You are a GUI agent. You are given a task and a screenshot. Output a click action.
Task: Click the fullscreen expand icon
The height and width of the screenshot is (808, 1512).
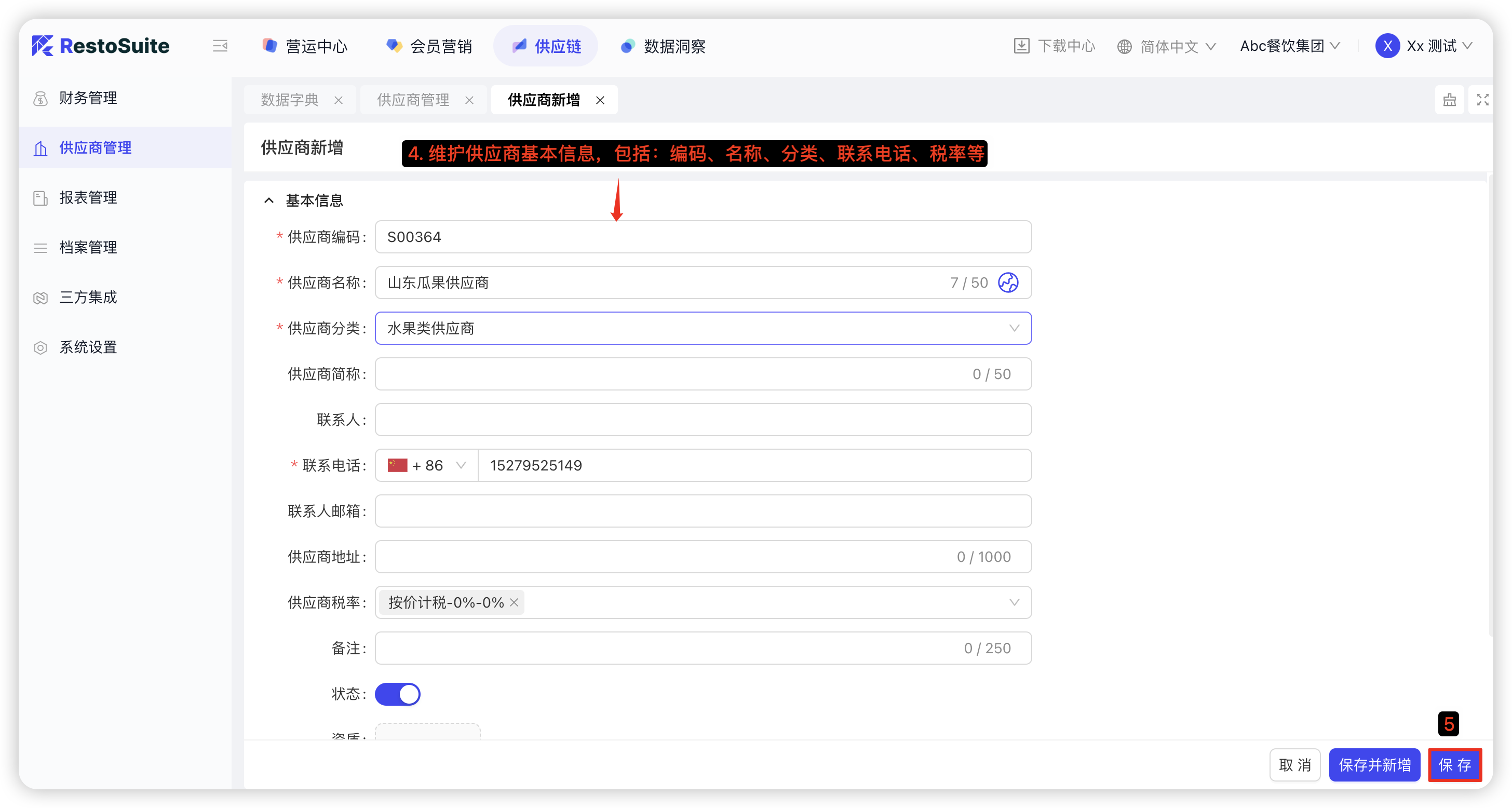[1482, 100]
